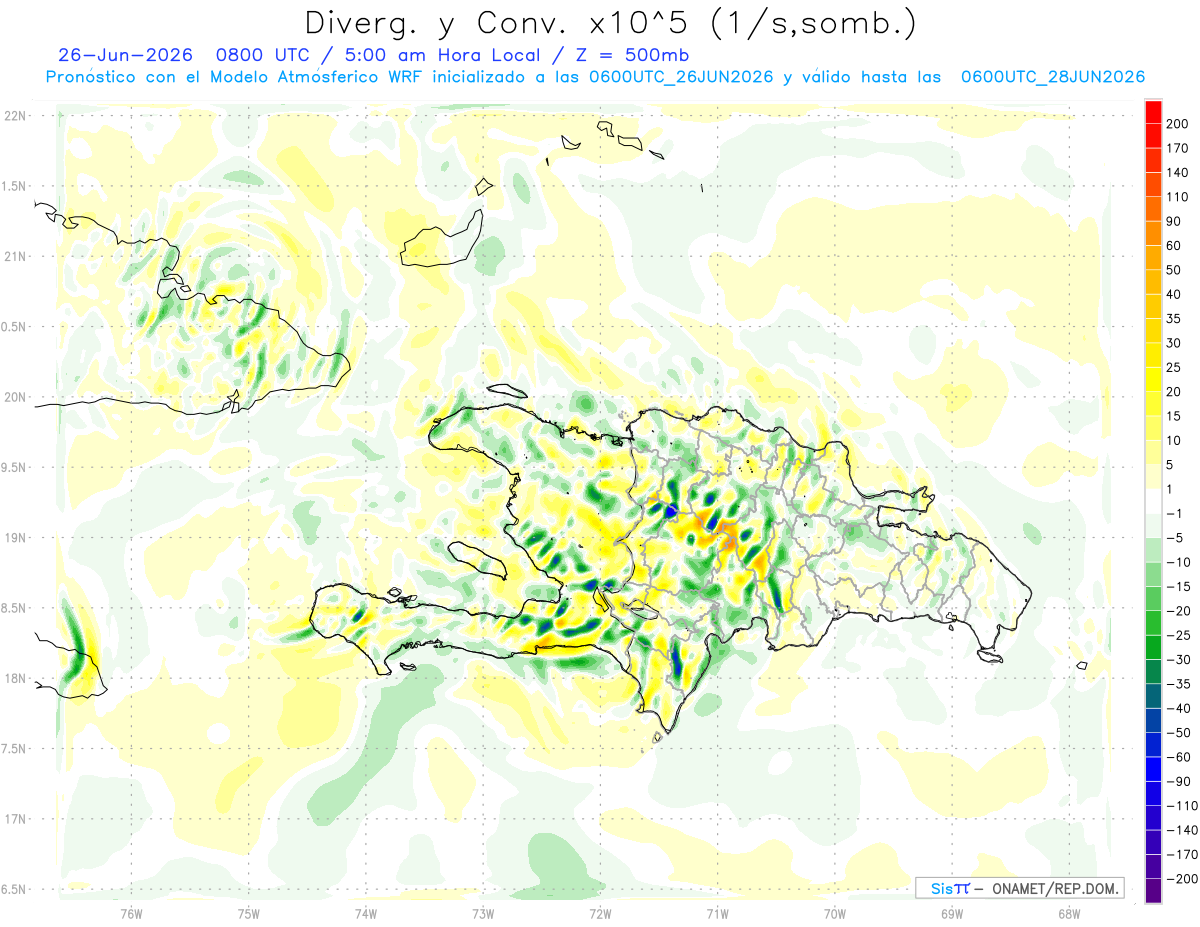This screenshot has height=927, width=1200.
Task: Click the "ONAMET/REP.DOM." credit label
Action: point(1056,888)
